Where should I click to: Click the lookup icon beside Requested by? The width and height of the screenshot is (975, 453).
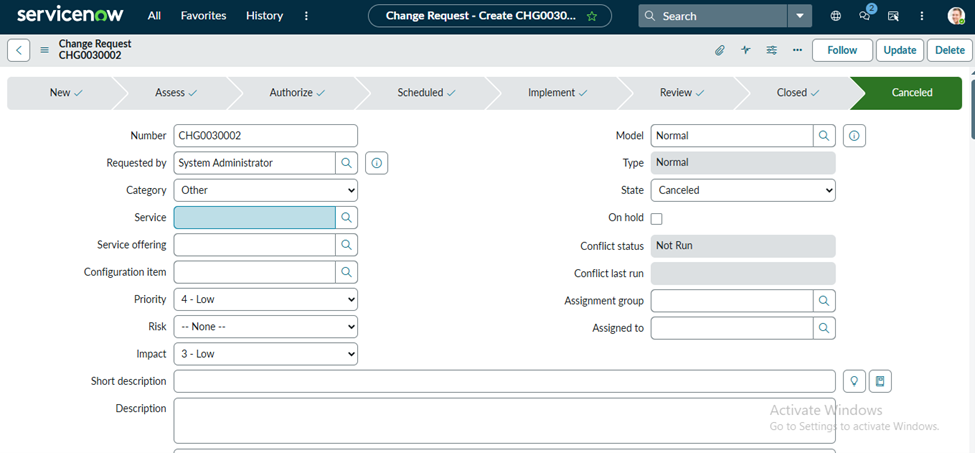(x=346, y=162)
